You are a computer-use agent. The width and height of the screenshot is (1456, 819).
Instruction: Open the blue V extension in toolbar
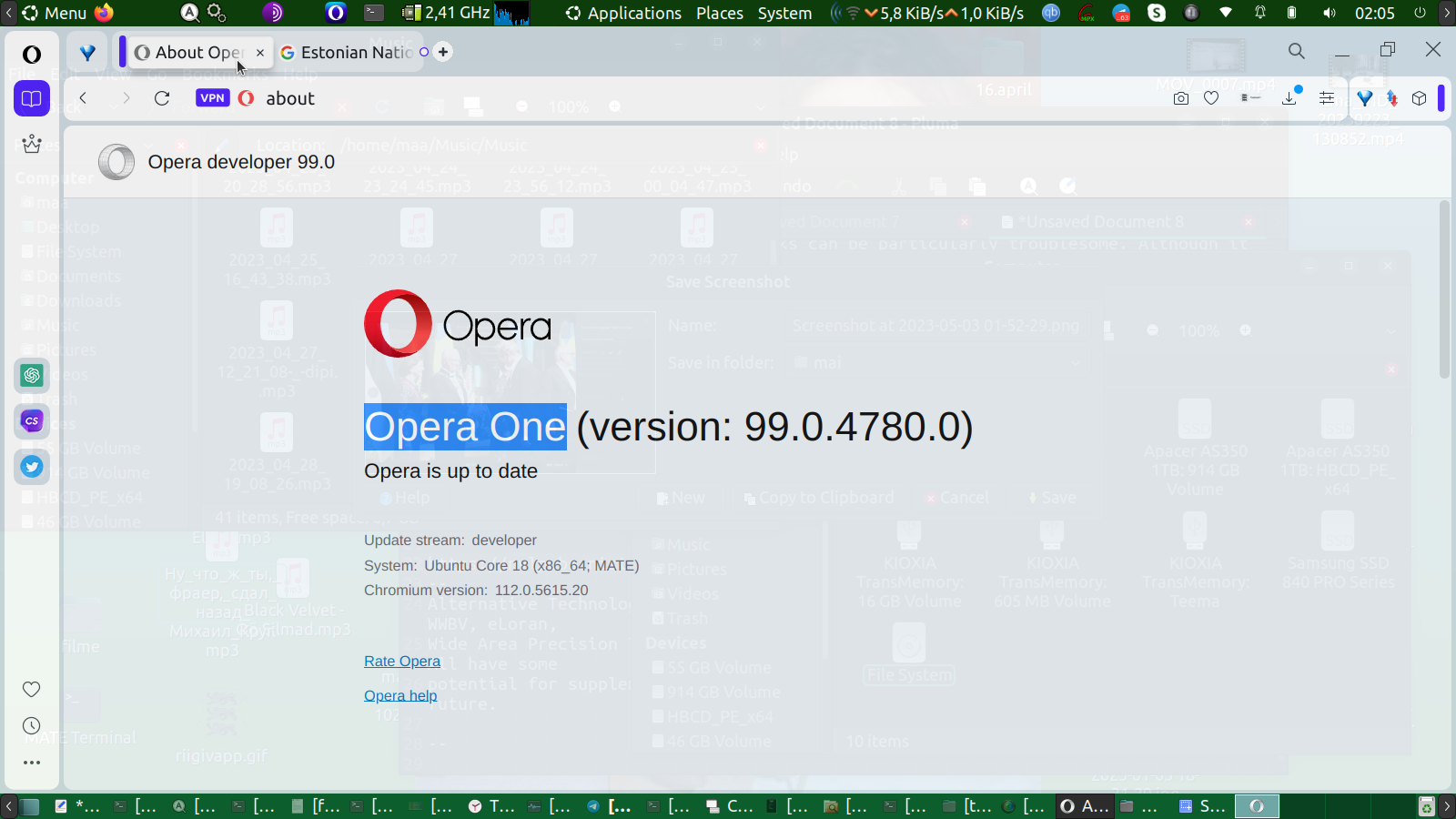point(1365,98)
